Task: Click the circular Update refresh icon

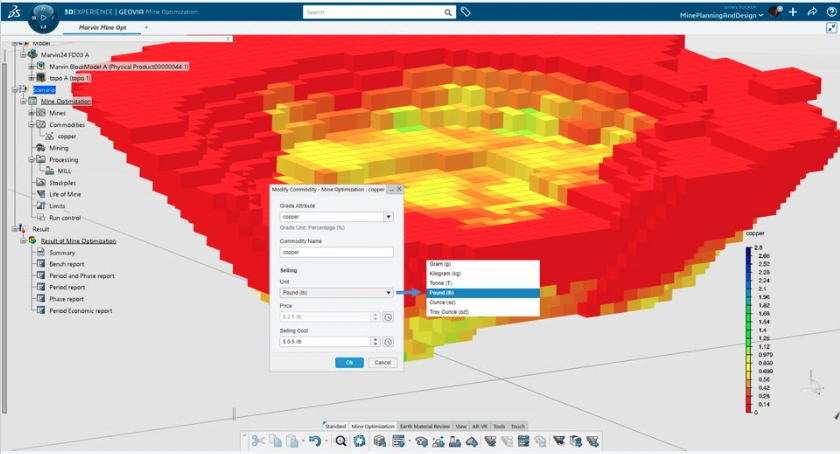Action: (x=359, y=441)
